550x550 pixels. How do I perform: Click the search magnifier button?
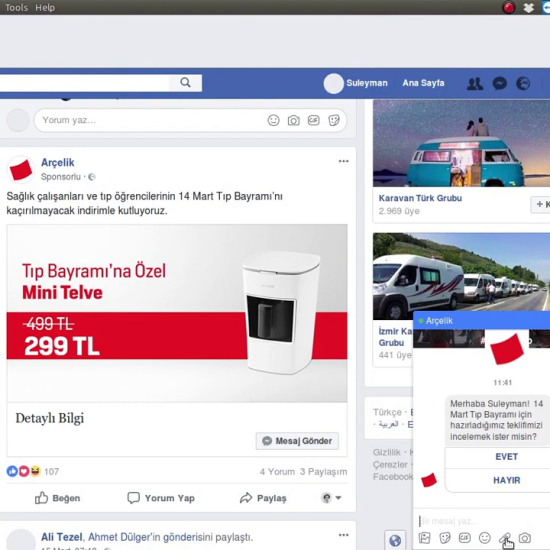click(x=186, y=83)
